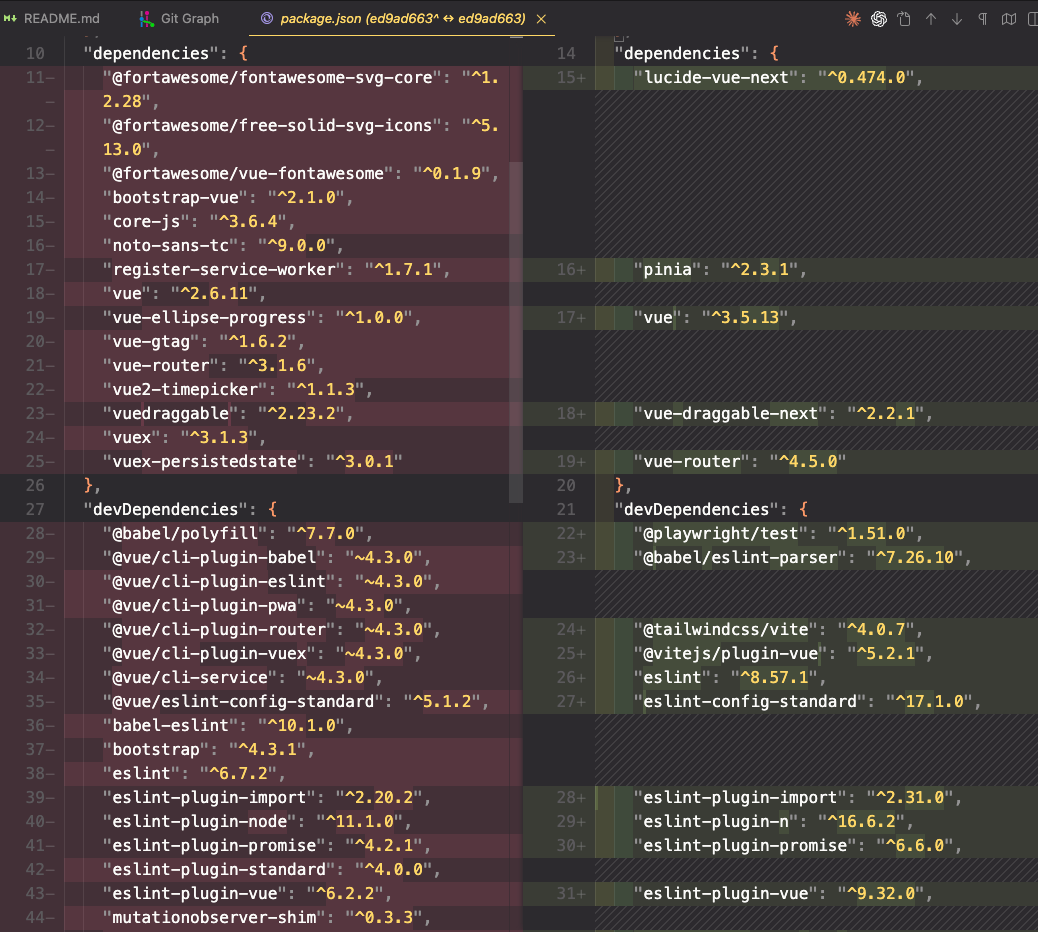
Task: Click the split layout icon at far right
Action: 1031,19
